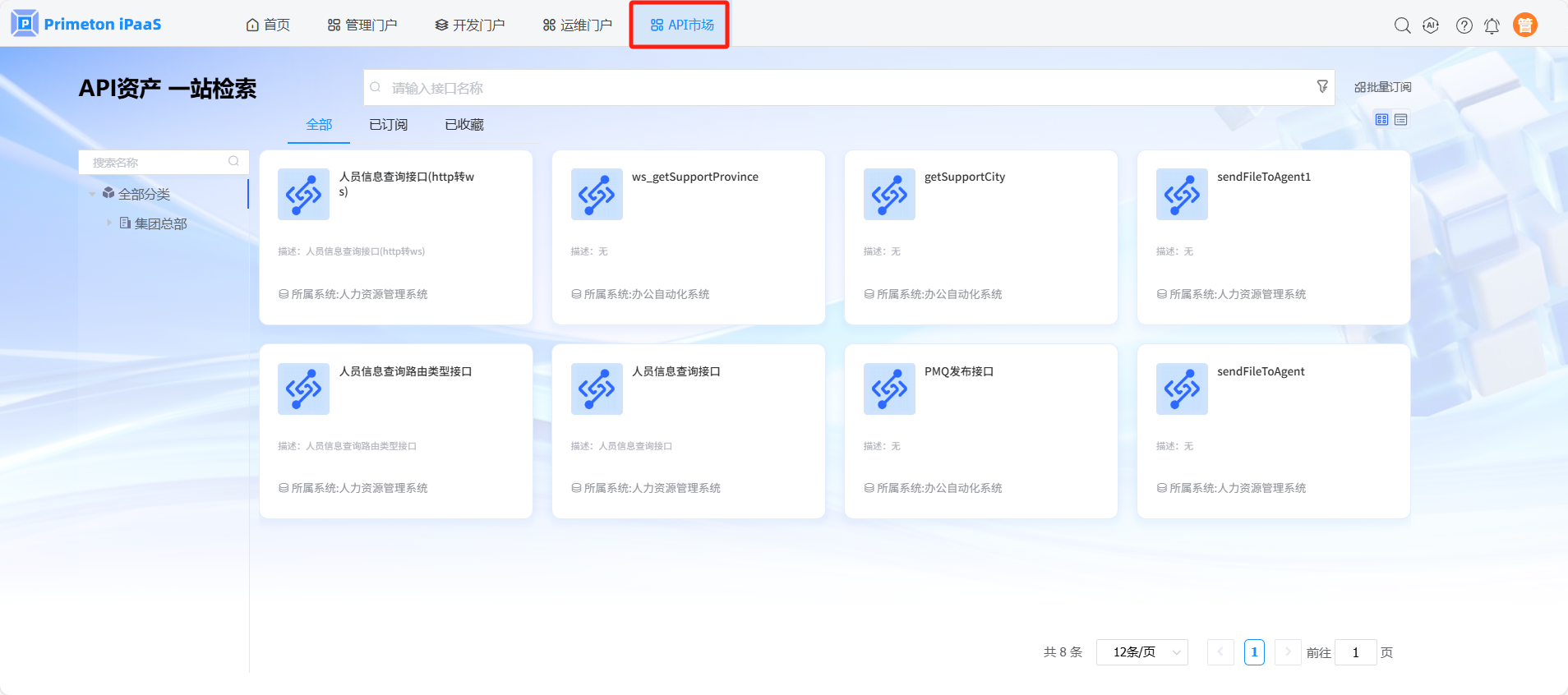Open the 12条/页 page size dropdown
Screen dimensions: 1568x695
(1141, 652)
